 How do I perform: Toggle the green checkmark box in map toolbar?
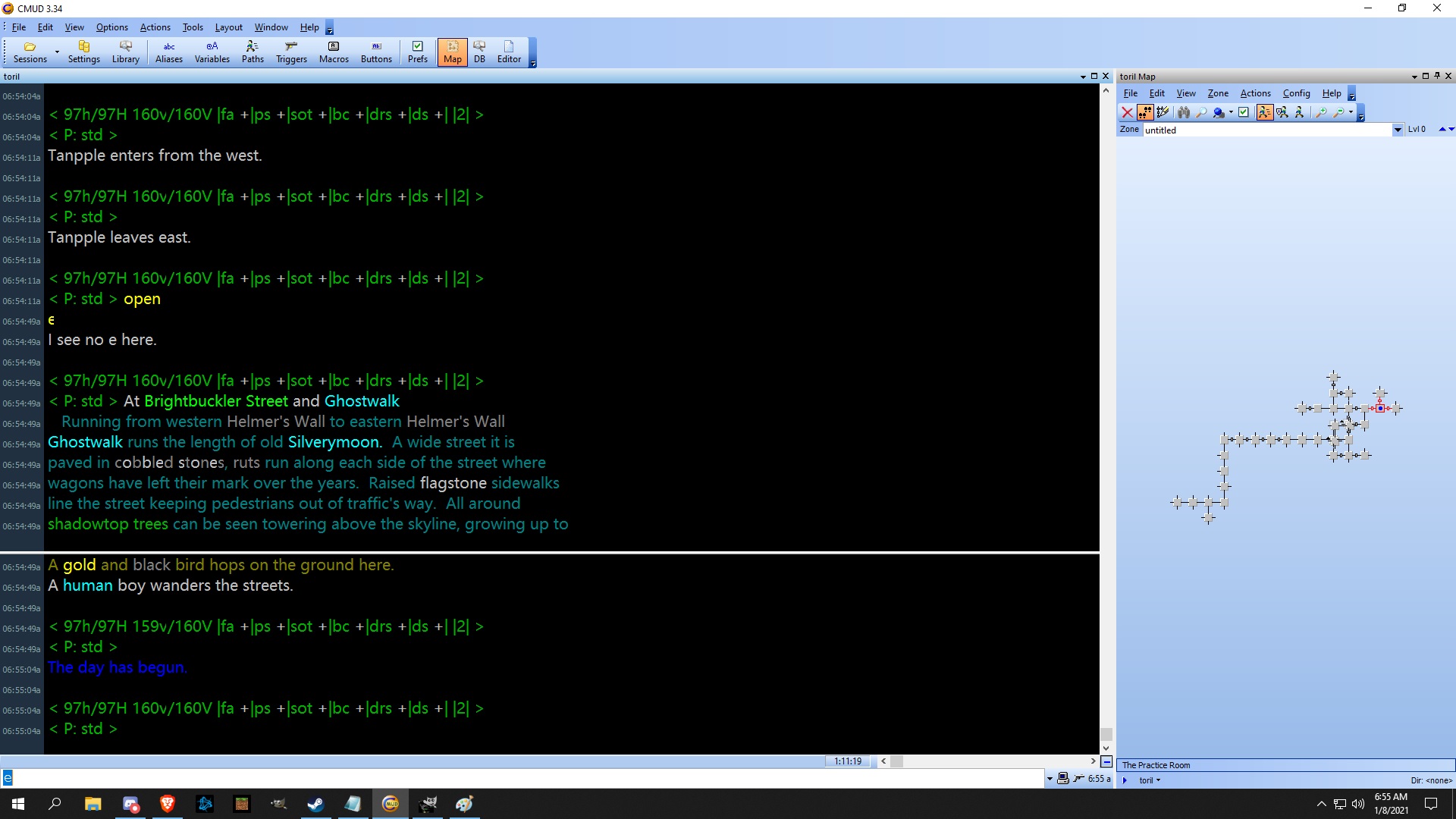pos(1244,112)
